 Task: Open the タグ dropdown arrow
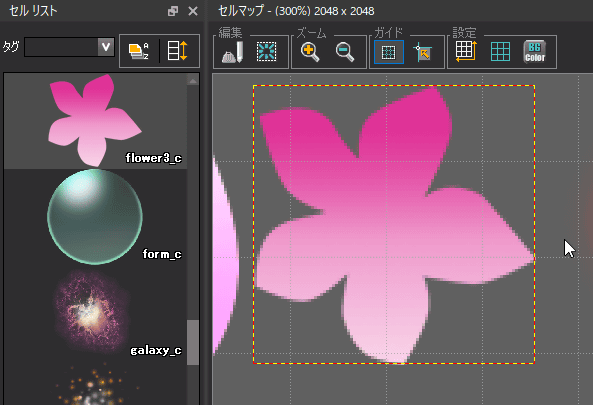click(106, 47)
